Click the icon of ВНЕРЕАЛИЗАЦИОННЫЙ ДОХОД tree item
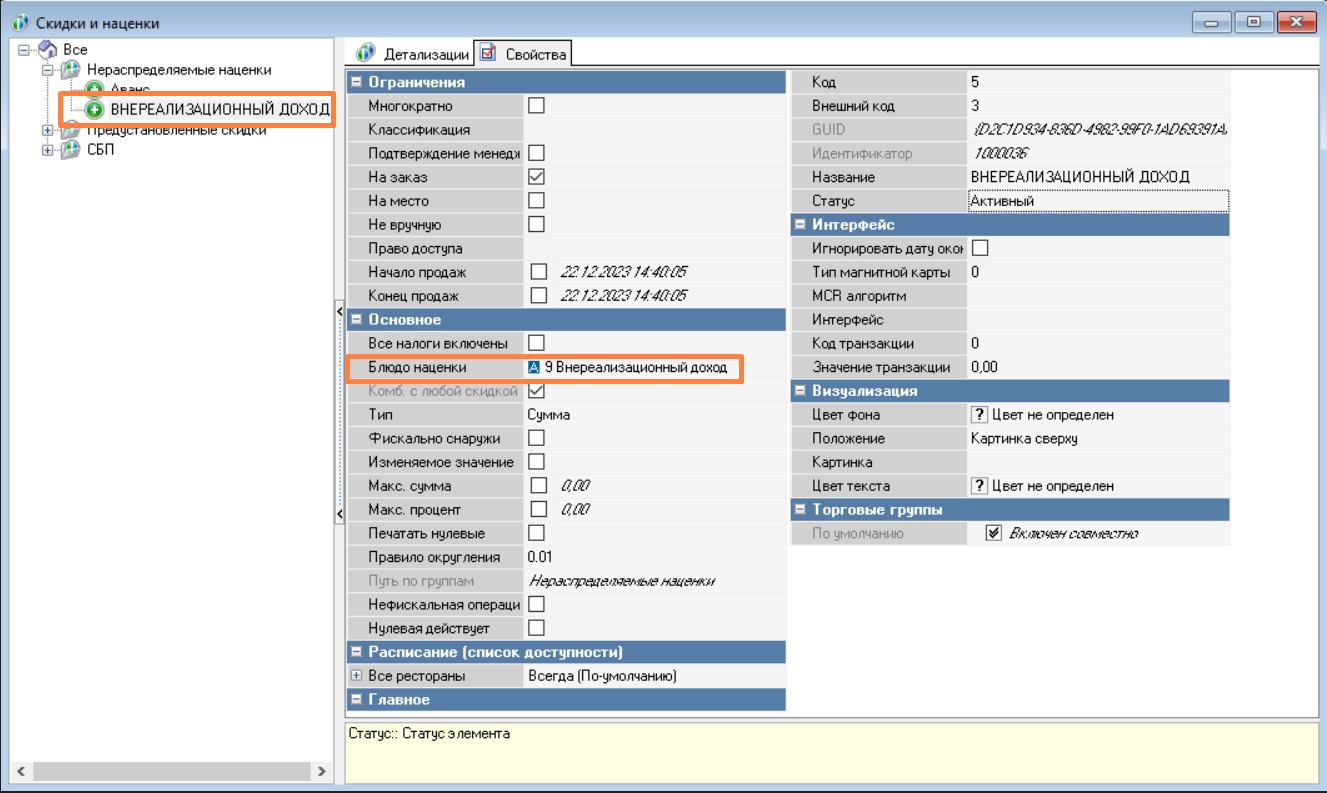The width and height of the screenshot is (1327, 793). [95, 109]
